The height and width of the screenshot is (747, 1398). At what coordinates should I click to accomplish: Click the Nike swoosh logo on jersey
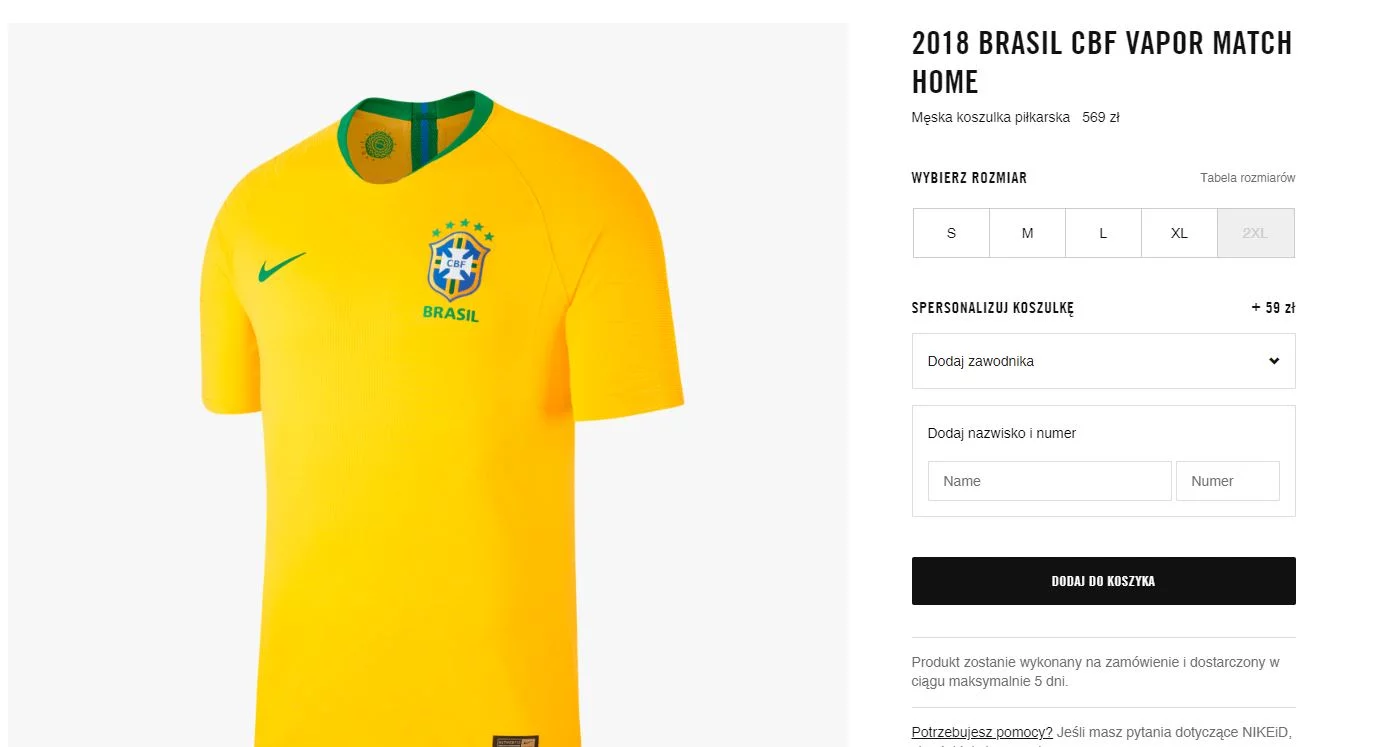click(281, 267)
